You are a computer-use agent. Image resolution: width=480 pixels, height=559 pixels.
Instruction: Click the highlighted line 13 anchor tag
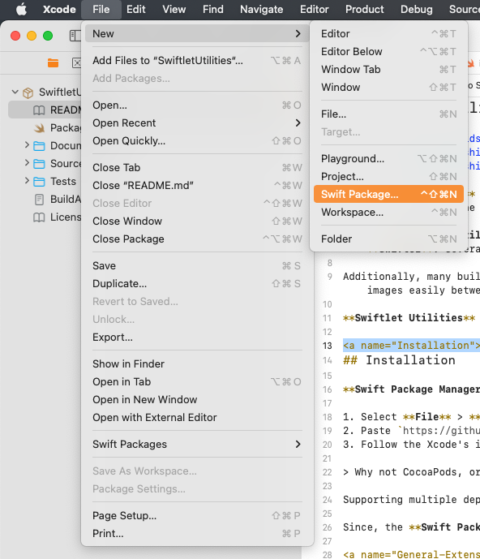point(411,345)
